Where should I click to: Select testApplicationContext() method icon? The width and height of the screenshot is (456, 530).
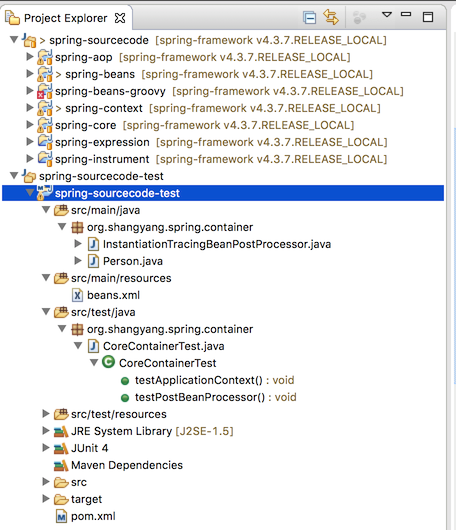pyautogui.click(x=125, y=381)
